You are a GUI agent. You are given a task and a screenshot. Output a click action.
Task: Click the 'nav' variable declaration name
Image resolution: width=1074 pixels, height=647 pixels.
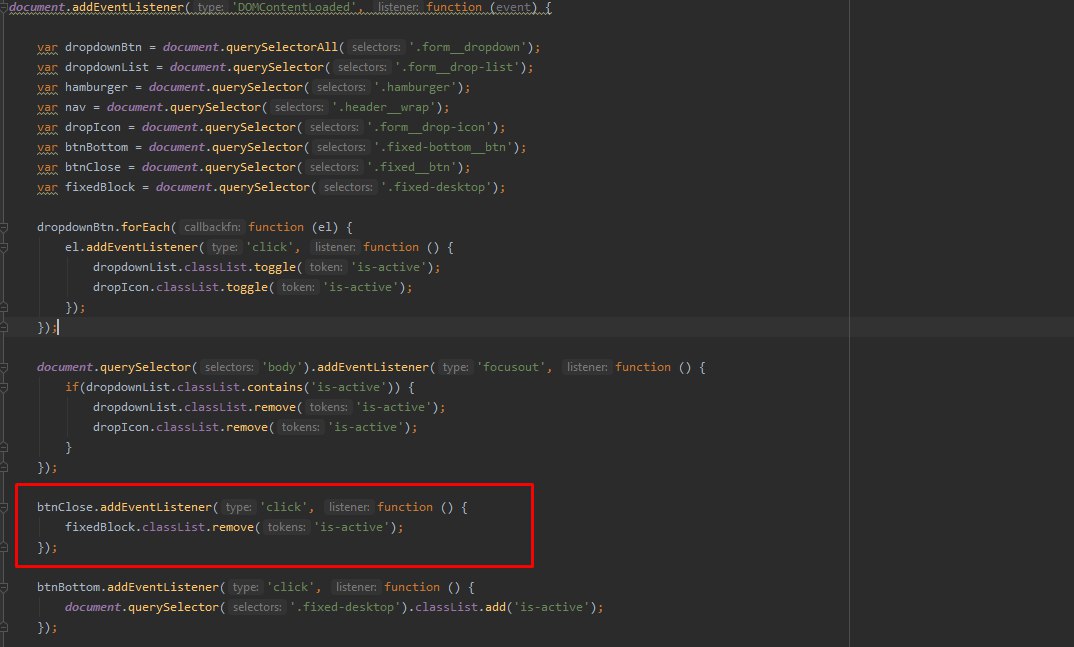pyautogui.click(x=75, y=107)
